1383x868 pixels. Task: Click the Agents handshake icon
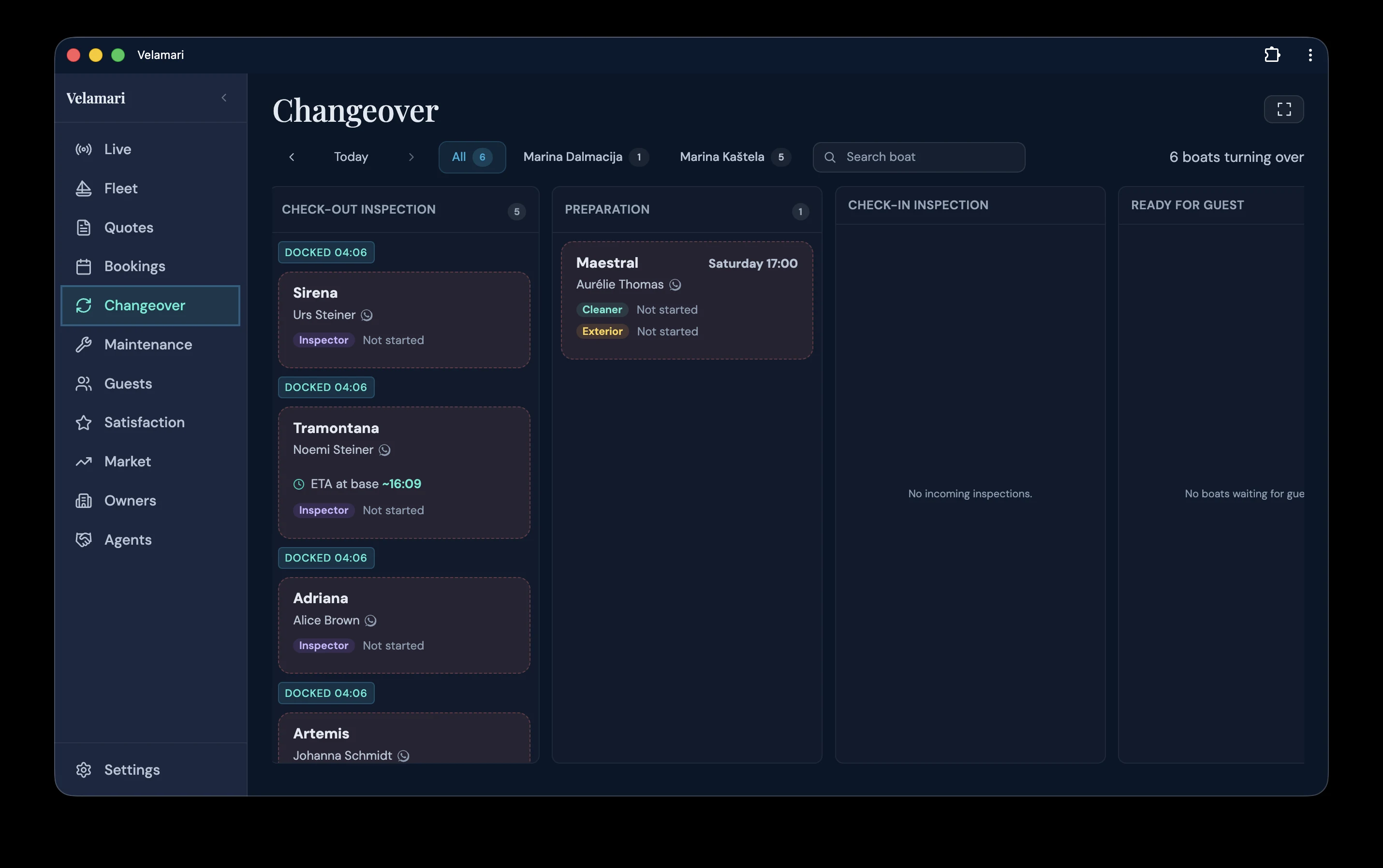(84, 540)
